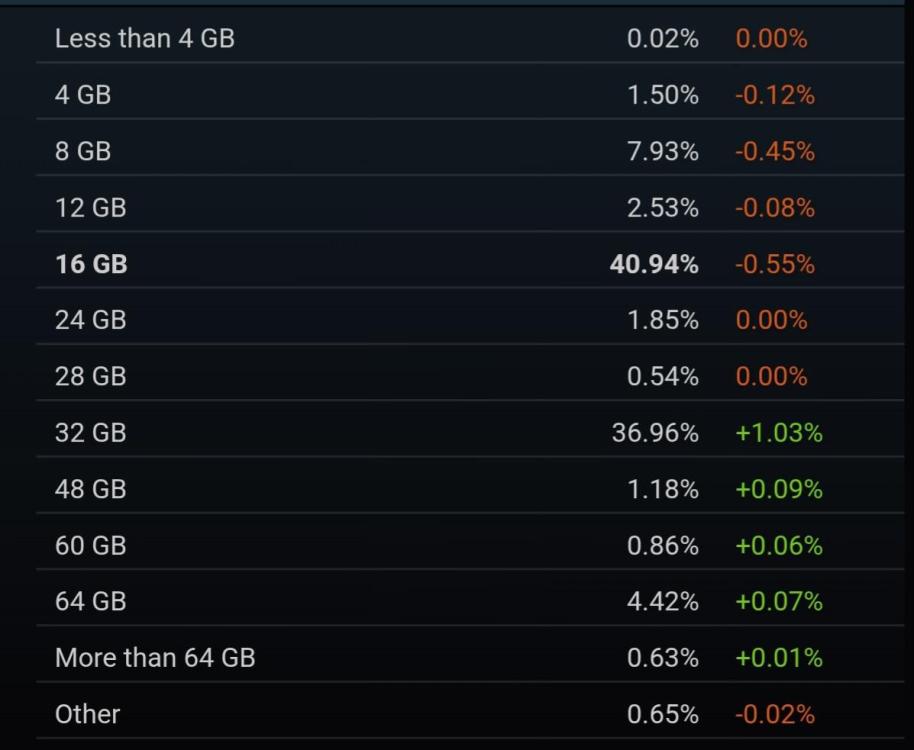Click the orange -0.55% change value

click(x=774, y=264)
